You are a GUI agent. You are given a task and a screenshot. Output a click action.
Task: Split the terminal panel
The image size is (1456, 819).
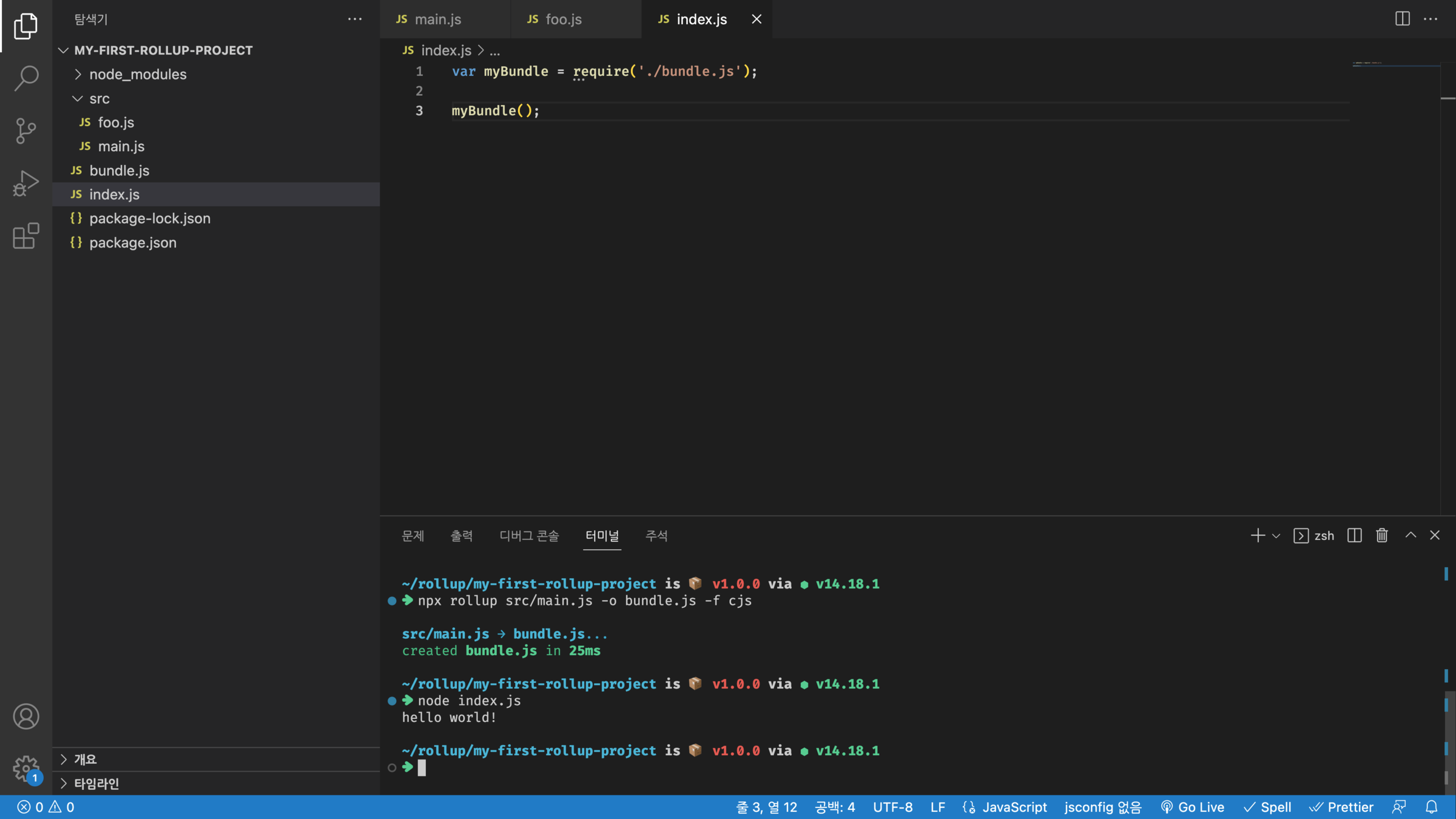pos(1354,535)
